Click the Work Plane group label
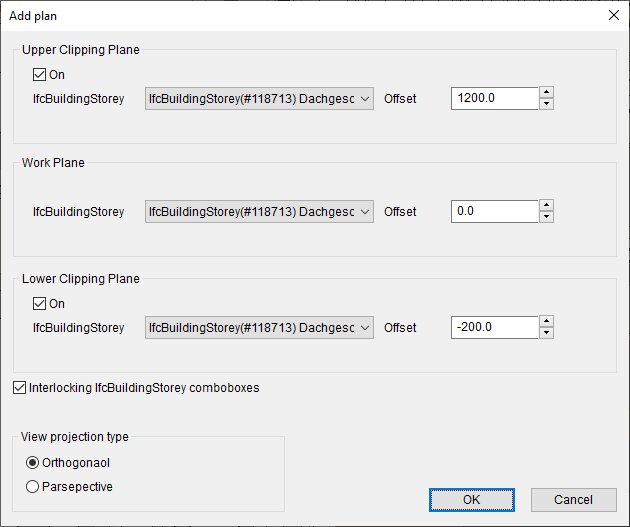The width and height of the screenshot is (630, 527). 53,163
